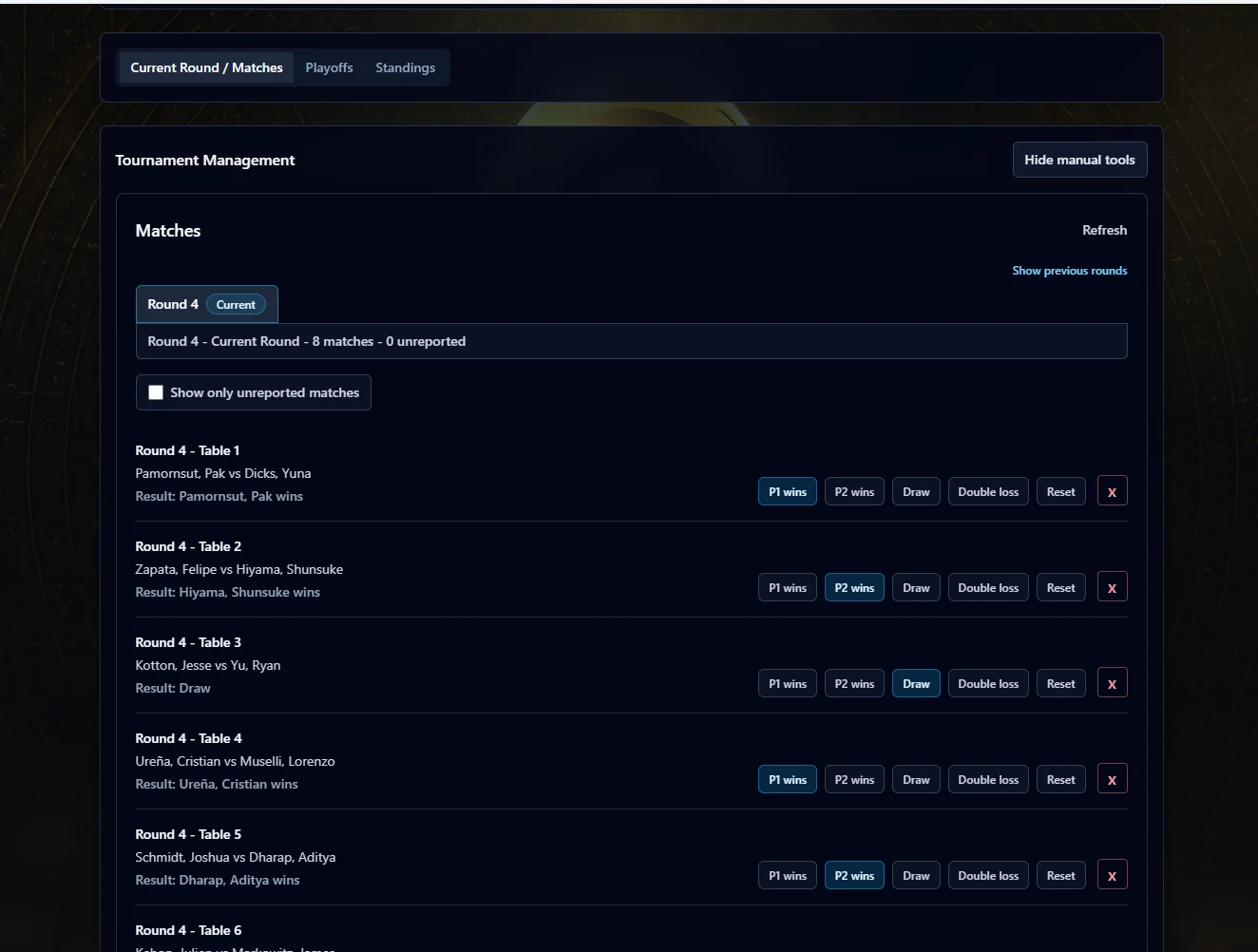Delete Table 3 match with X
The image size is (1258, 952).
[x=1112, y=683]
